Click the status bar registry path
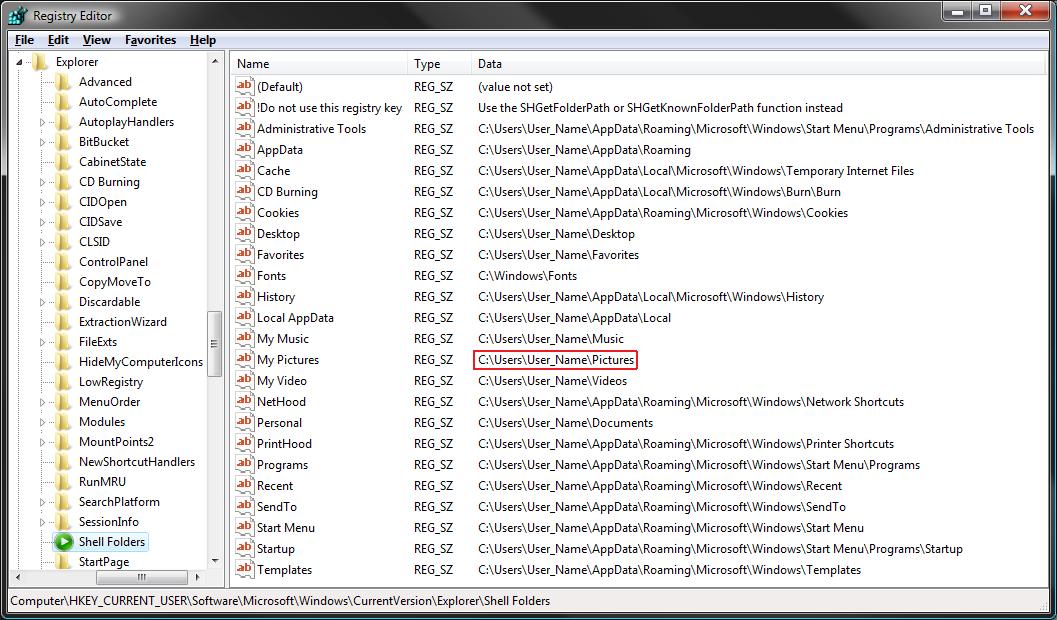The image size is (1057, 620). coord(280,600)
